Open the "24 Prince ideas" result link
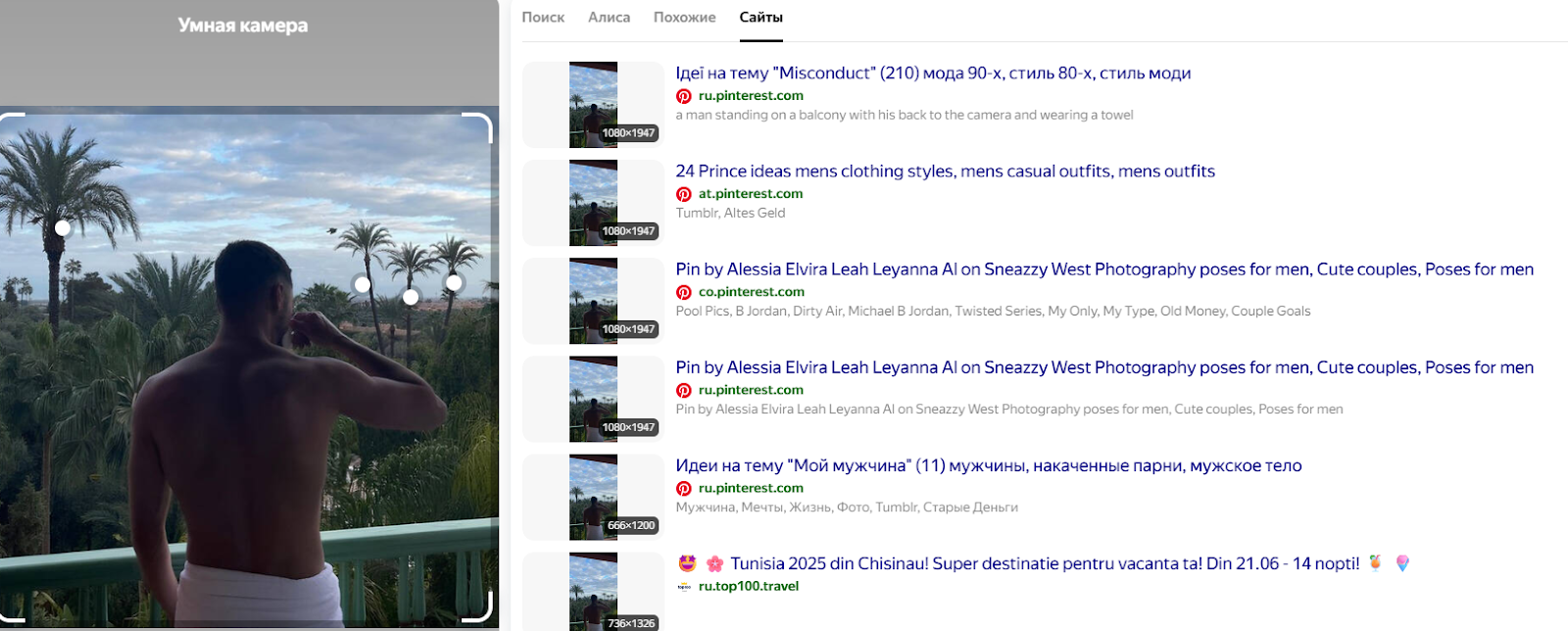1568x631 pixels. coord(944,171)
